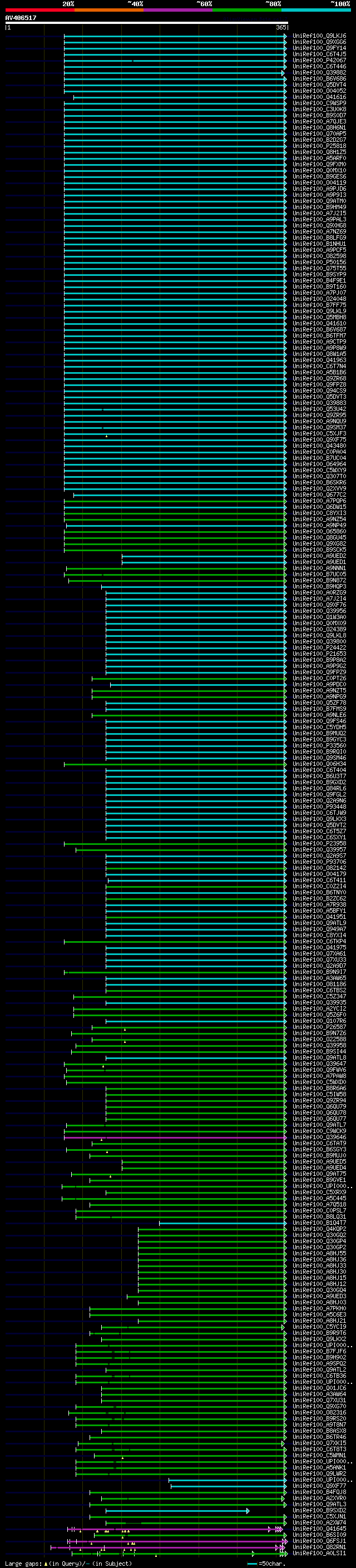The height and width of the screenshot is (1568, 356).
Task: Select hit label UniRef100_C0PT26
Action: (319, 678)
